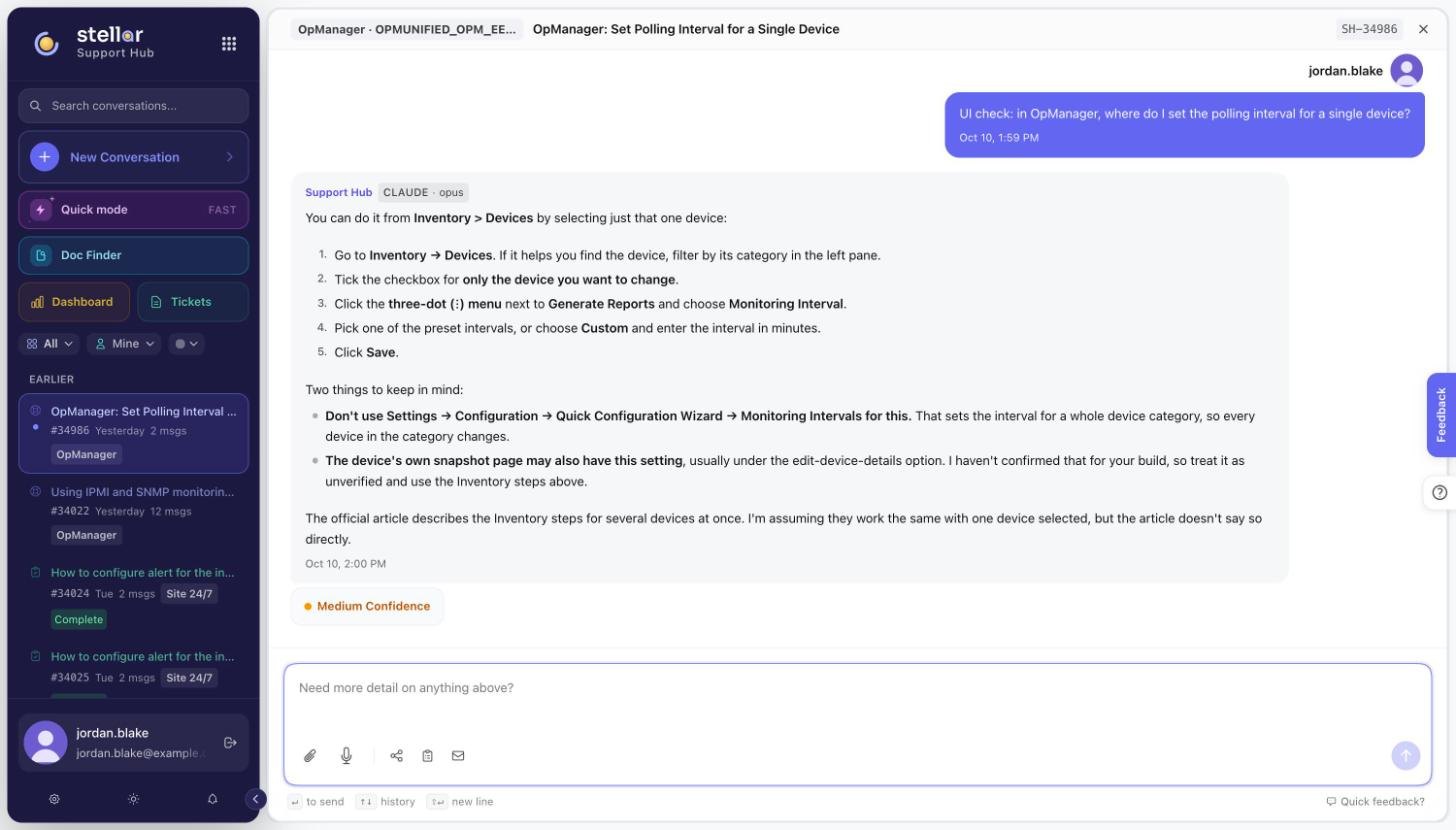Open jordan.blake profile card in sidebar

tap(133, 742)
